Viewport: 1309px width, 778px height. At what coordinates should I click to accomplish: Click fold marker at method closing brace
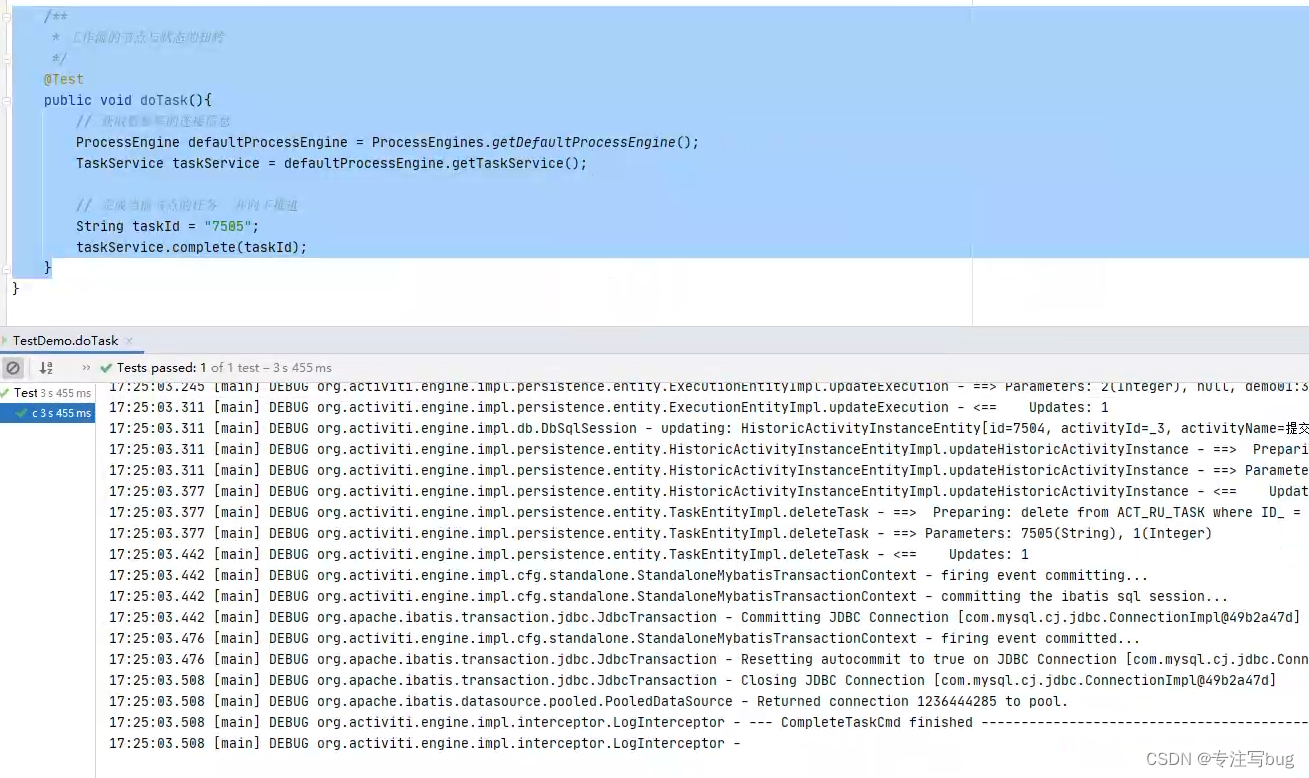click(7, 268)
